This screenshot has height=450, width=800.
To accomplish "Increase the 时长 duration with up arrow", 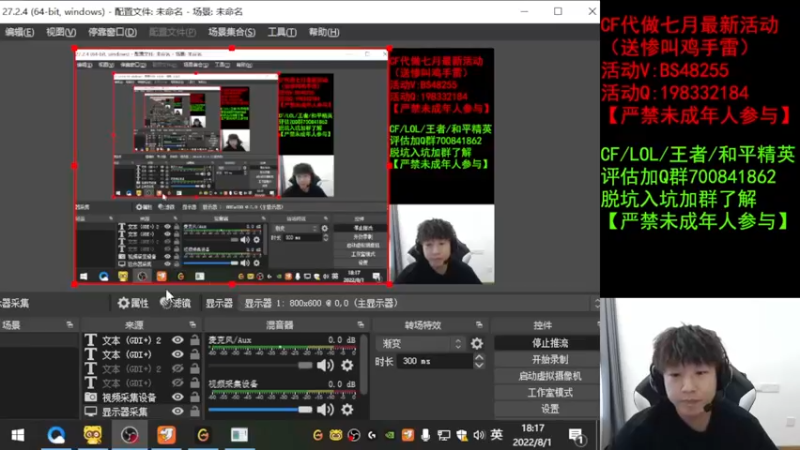I will coord(479,357).
